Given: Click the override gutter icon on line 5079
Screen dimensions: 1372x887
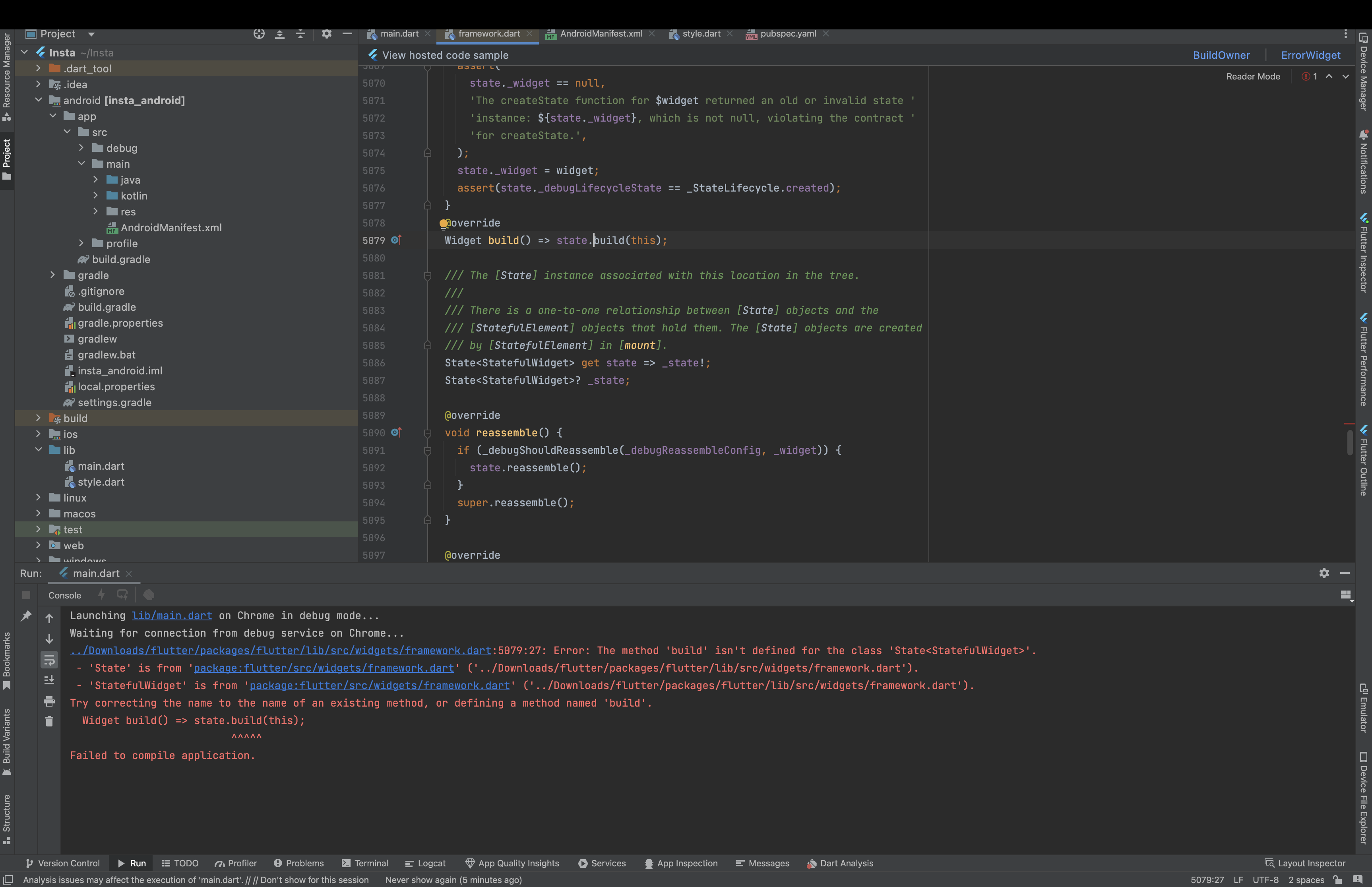Looking at the screenshot, I should coord(396,240).
